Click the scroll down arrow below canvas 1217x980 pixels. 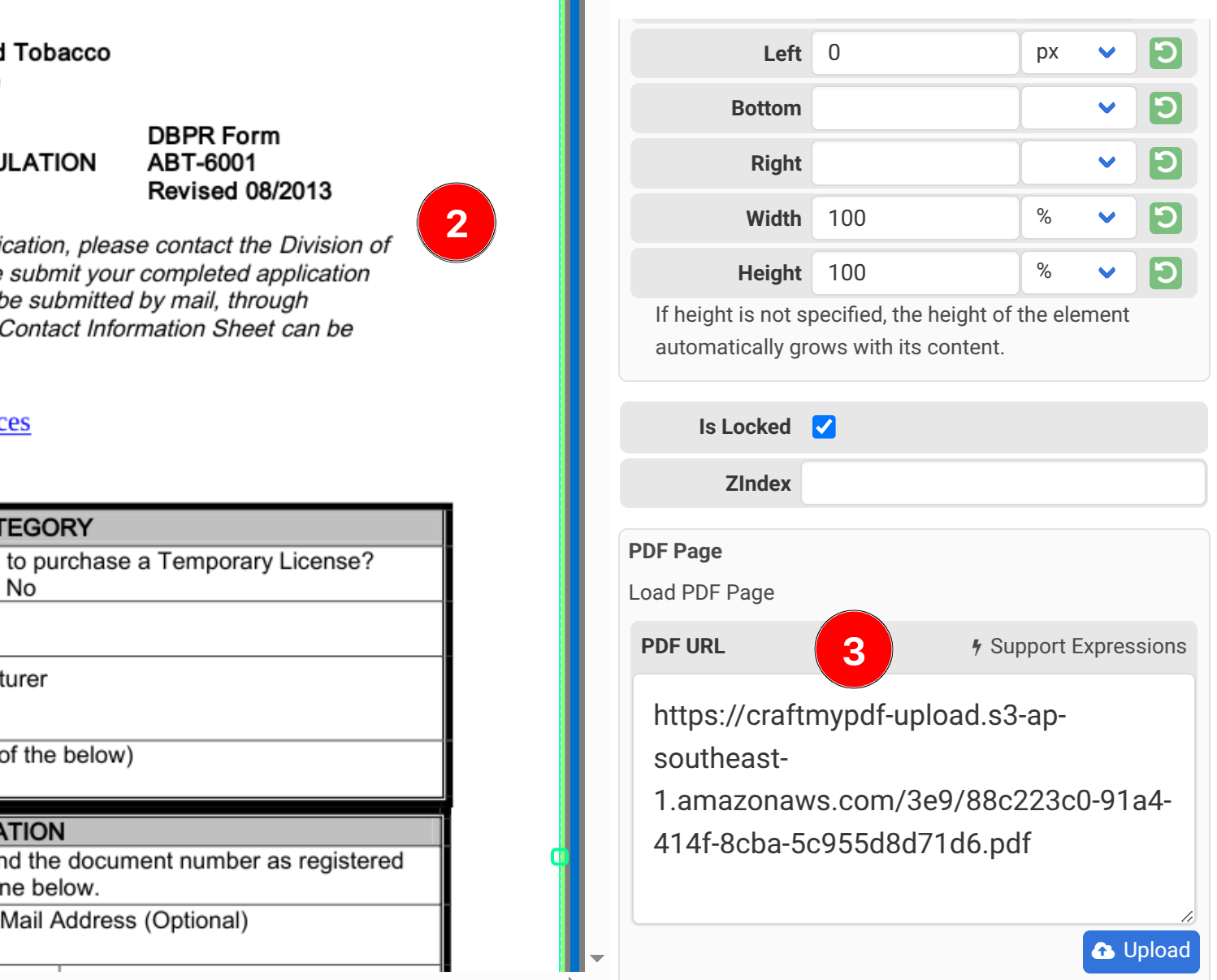pyautogui.click(x=597, y=959)
